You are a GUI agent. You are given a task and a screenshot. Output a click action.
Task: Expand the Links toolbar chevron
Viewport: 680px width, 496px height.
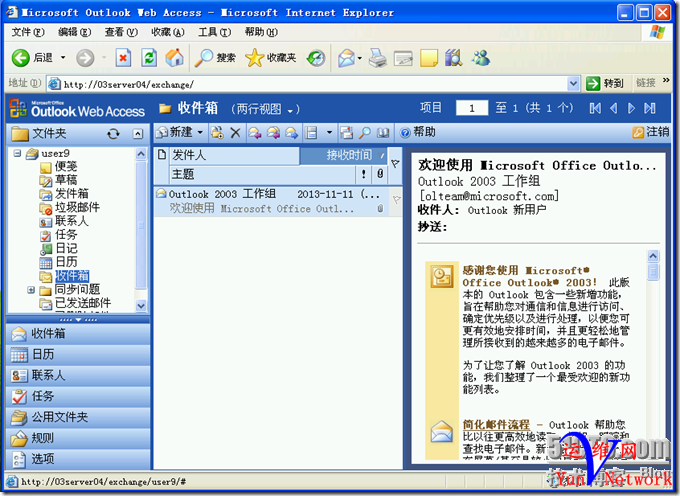666,80
